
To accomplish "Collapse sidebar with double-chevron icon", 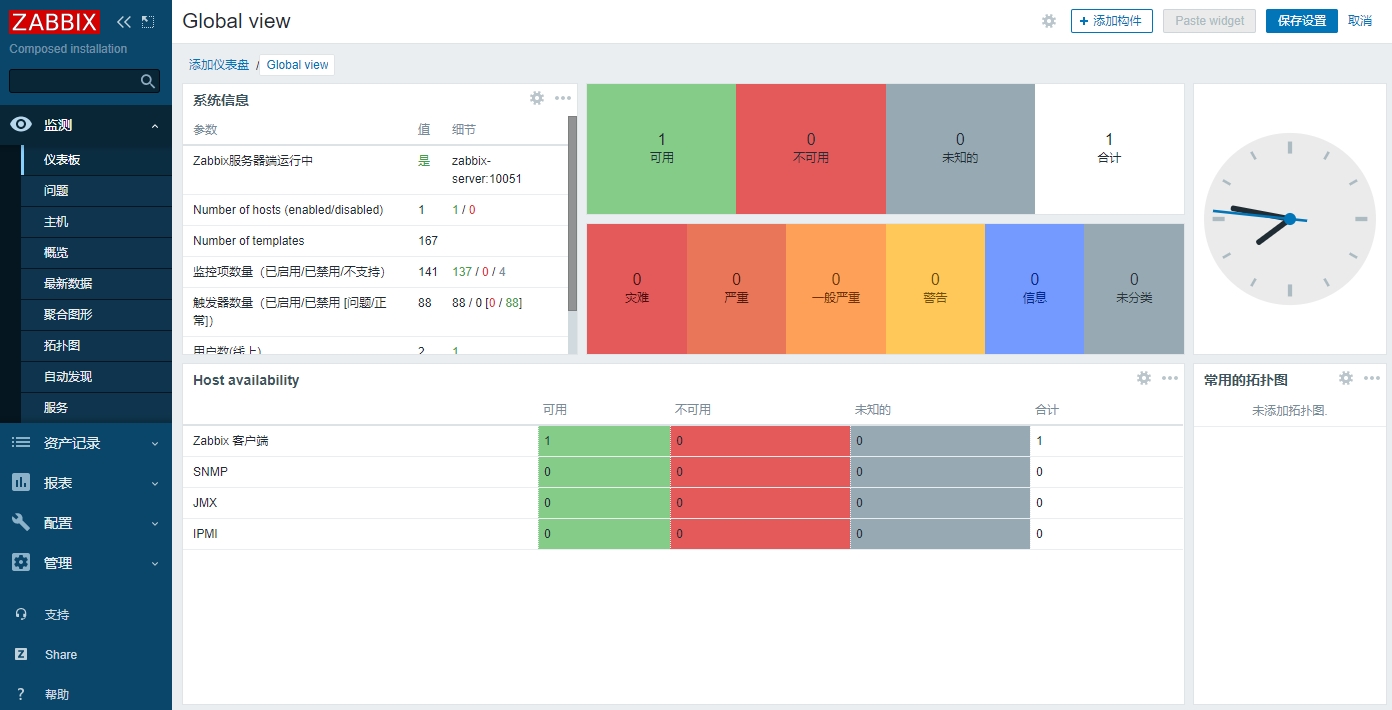I will coord(124,22).
